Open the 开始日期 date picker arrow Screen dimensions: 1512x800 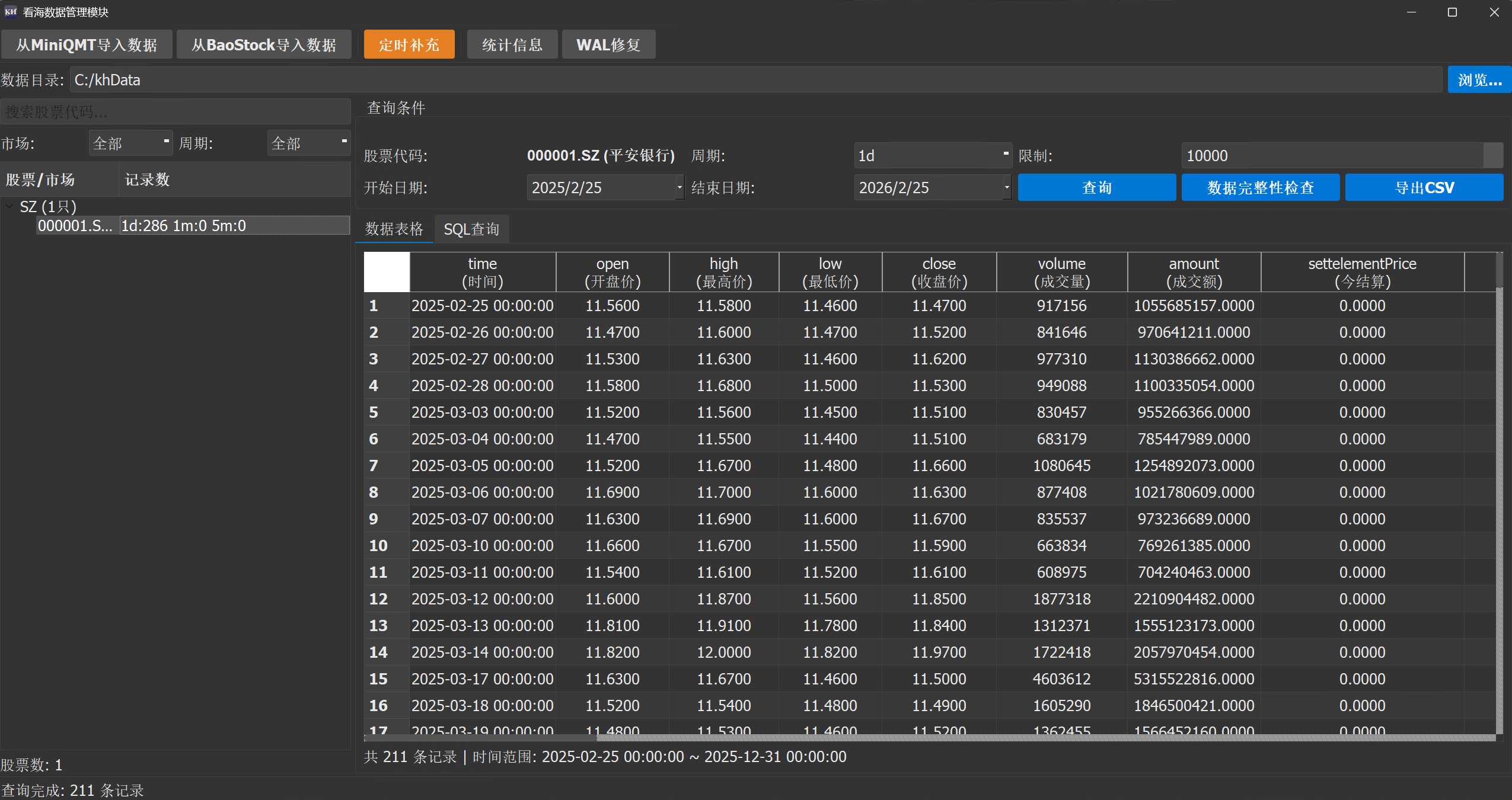680,188
